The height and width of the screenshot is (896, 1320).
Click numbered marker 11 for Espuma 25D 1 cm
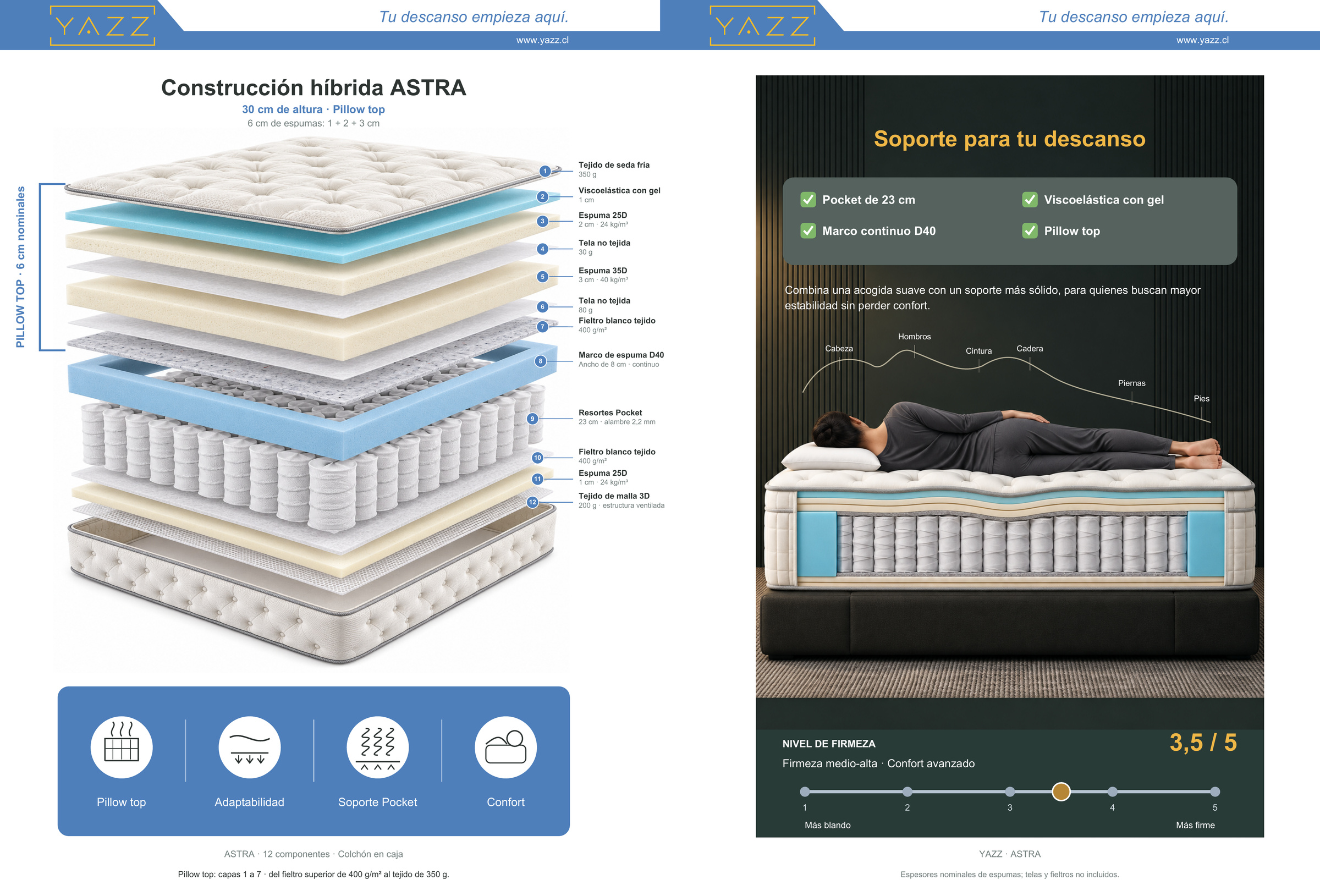[x=537, y=479]
